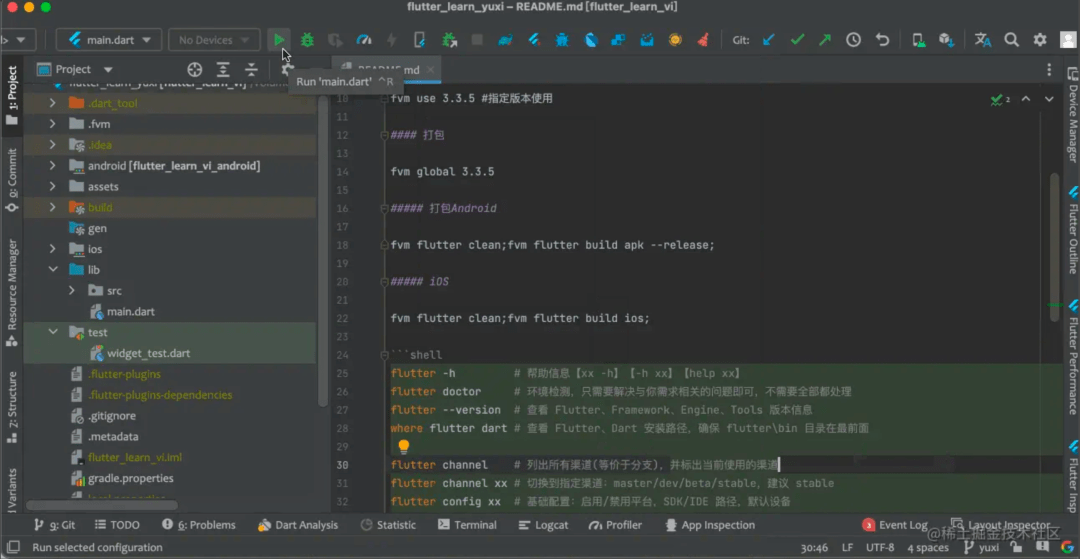Start debugging with the green bug icon
The width and height of the screenshot is (1080, 559).
(x=307, y=40)
